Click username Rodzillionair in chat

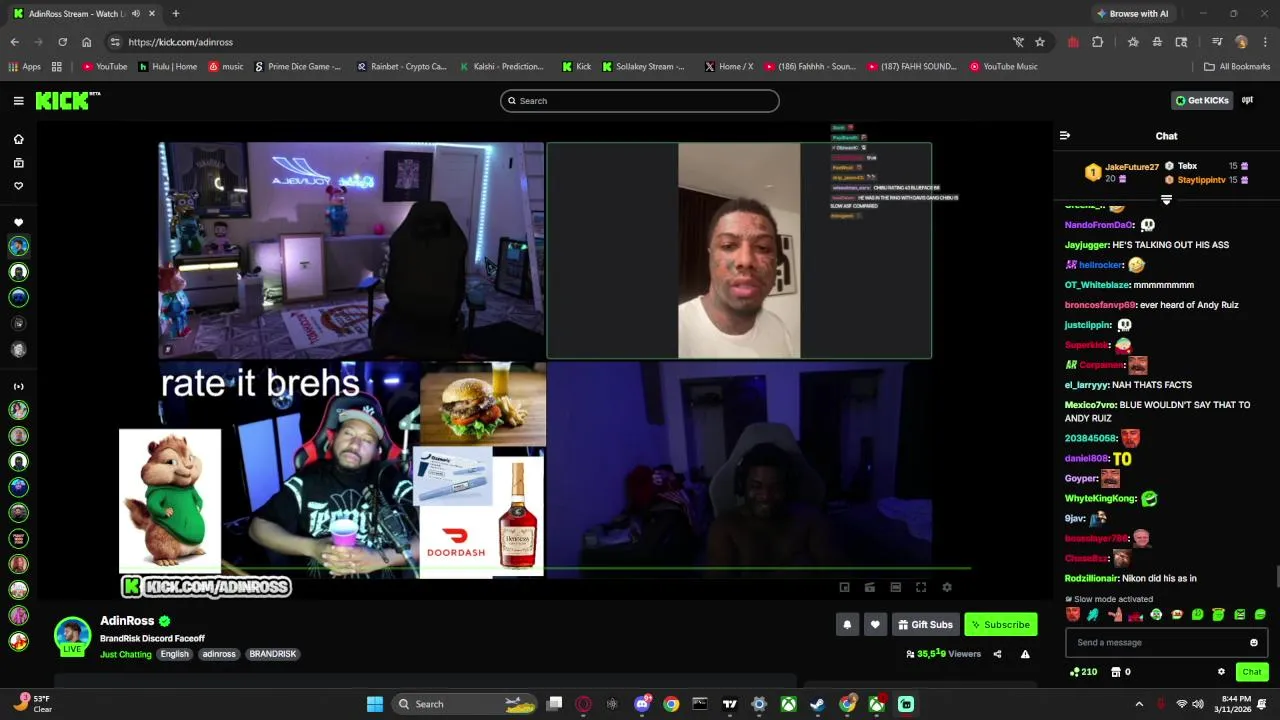[x=1092, y=578]
